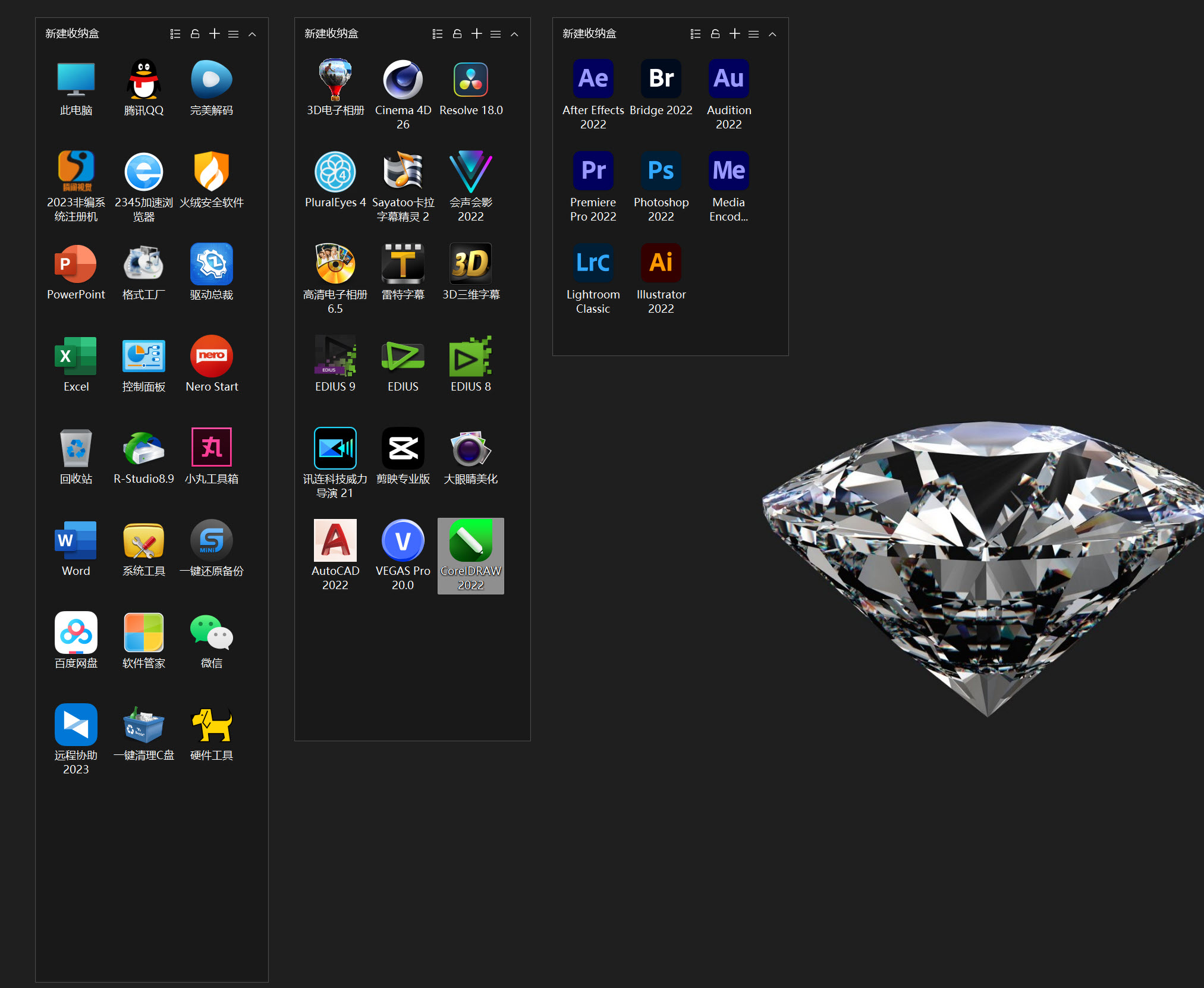The image size is (1204, 988).
Task: Toggle lock on third 新建收纳盒
Action: click(715, 34)
